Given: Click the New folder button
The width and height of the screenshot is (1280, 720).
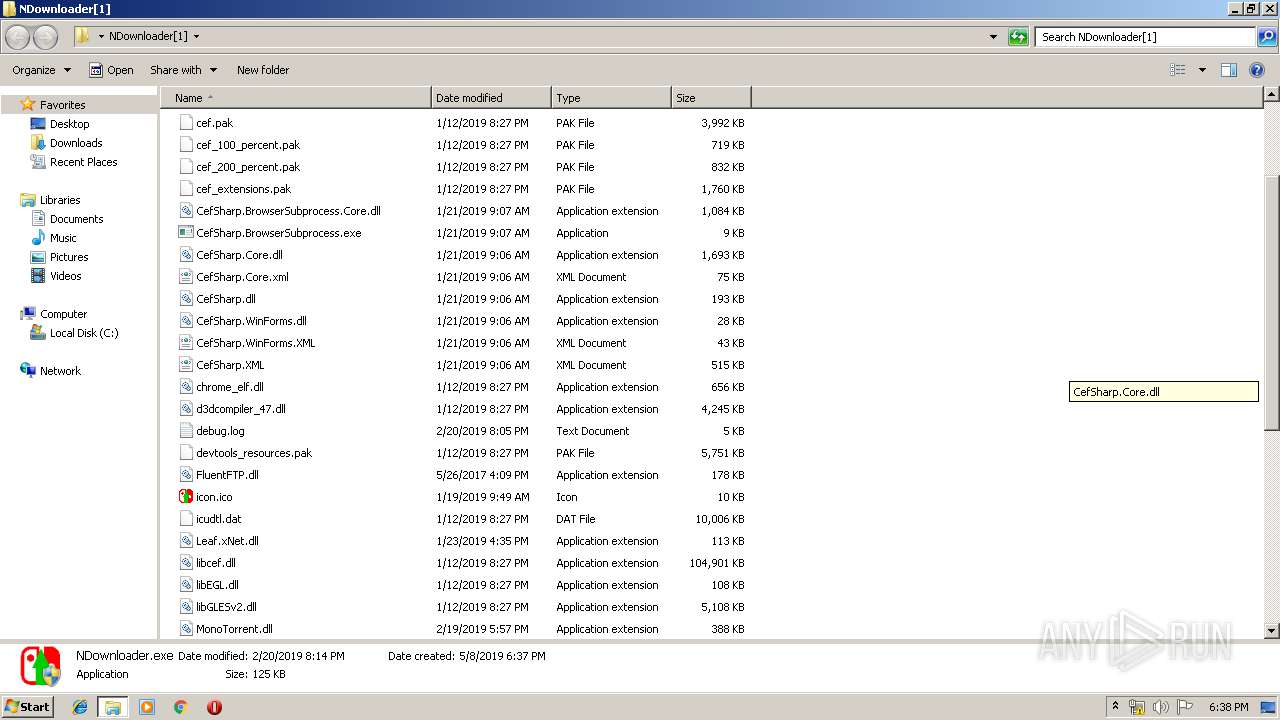Looking at the screenshot, I should [263, 70].
